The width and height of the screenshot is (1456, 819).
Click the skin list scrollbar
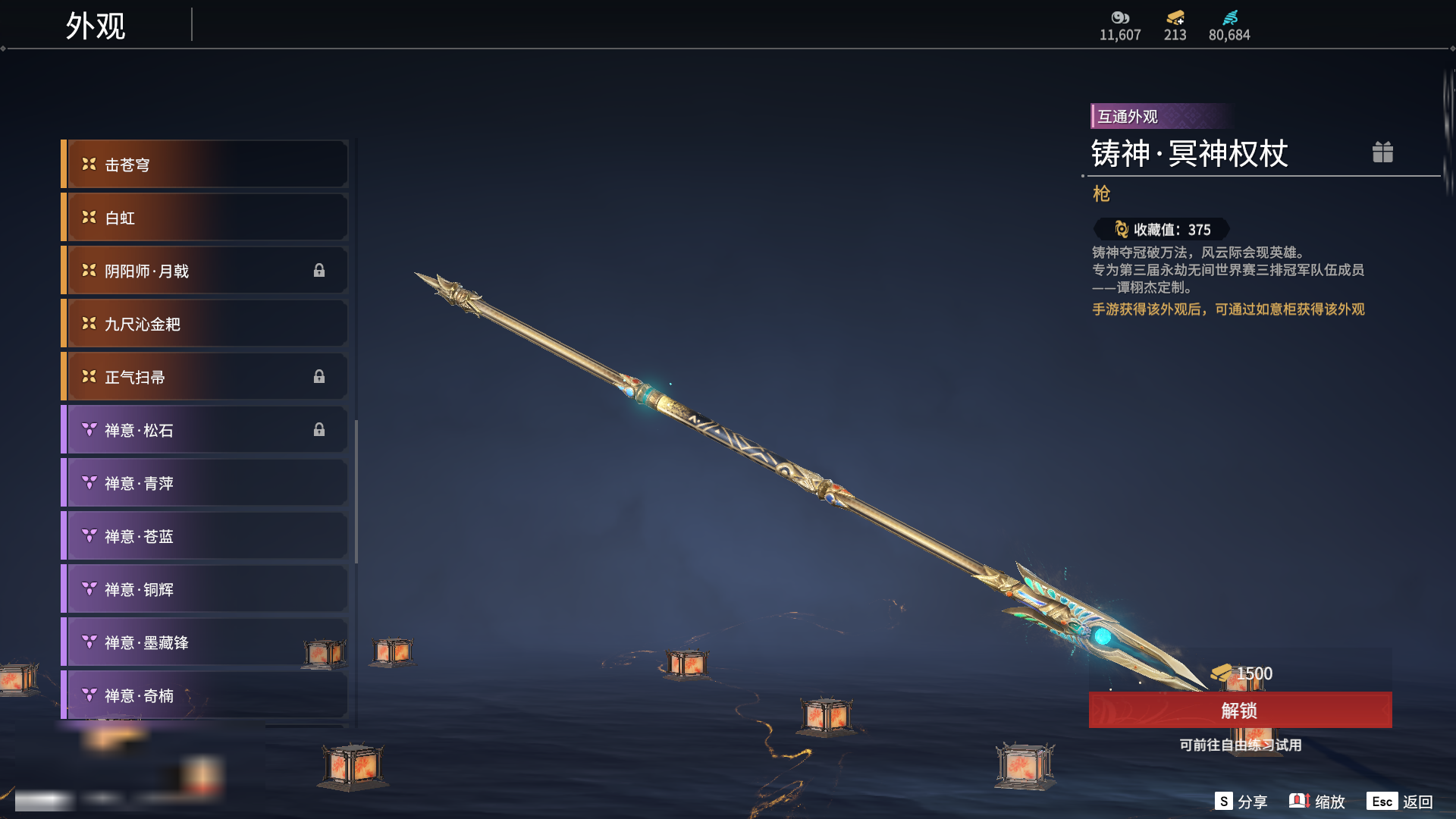(356, 491)
